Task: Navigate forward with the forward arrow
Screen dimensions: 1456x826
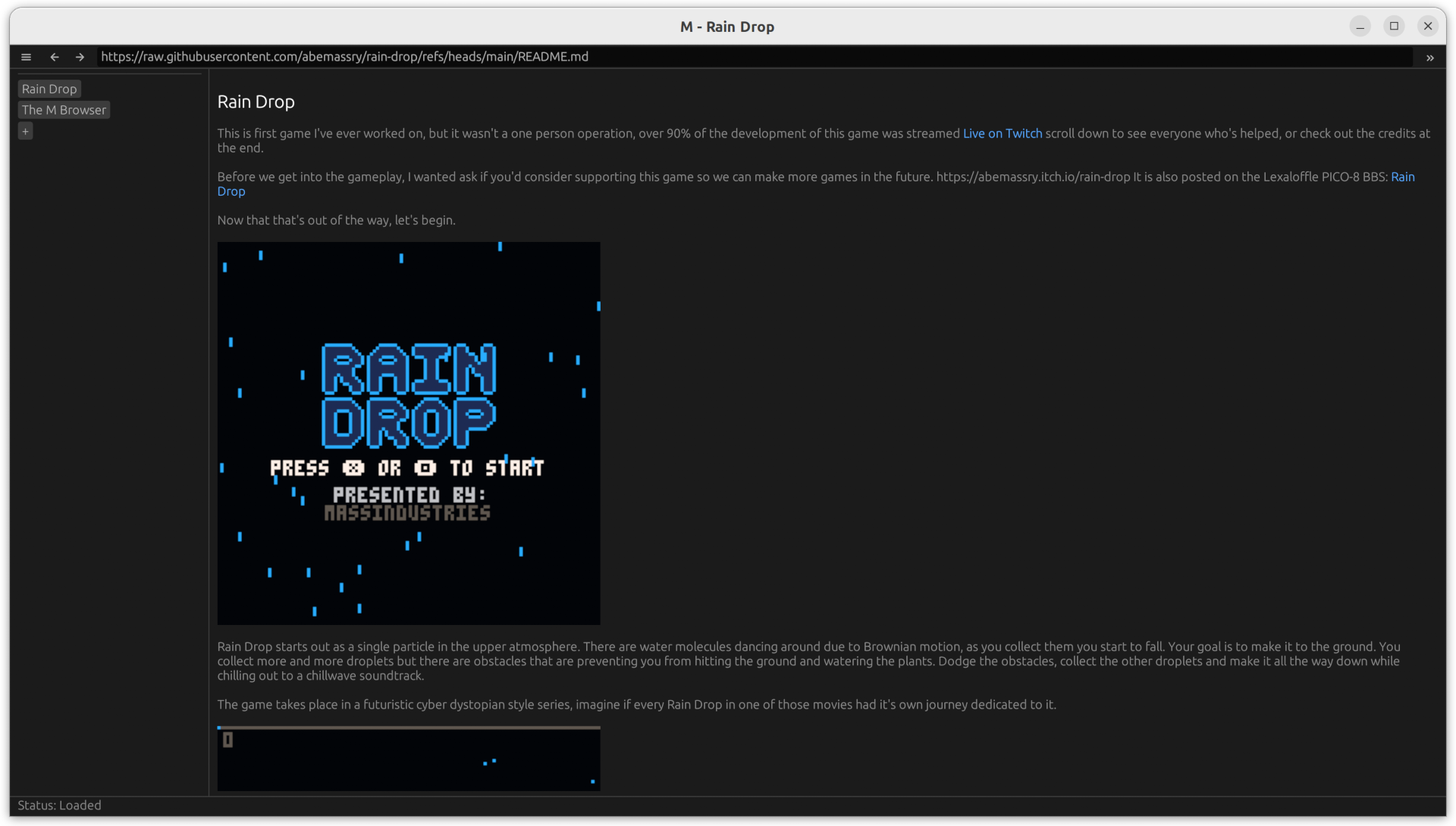Action: pos(79,57)
